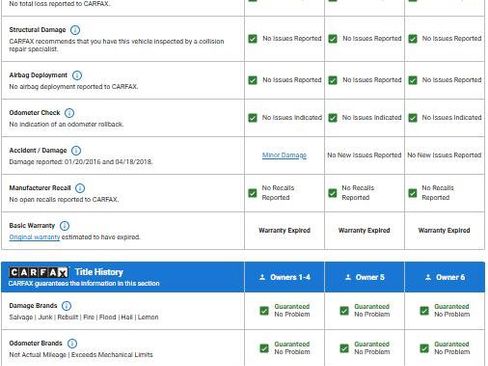Click the Manufacturer Recall row title
The height and width of the screenshot is (366, 488).
pos(40,188)
